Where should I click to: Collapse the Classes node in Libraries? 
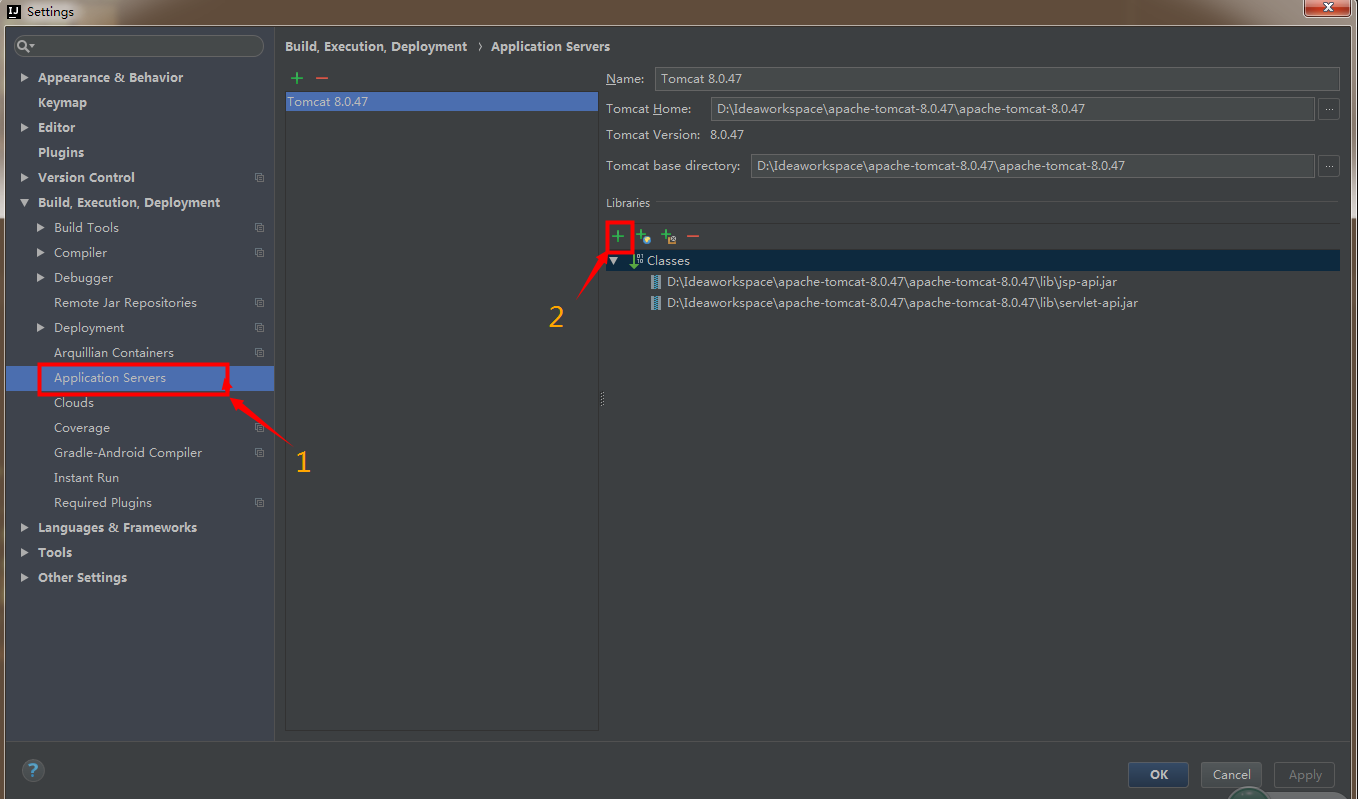(x=613, y=260)
